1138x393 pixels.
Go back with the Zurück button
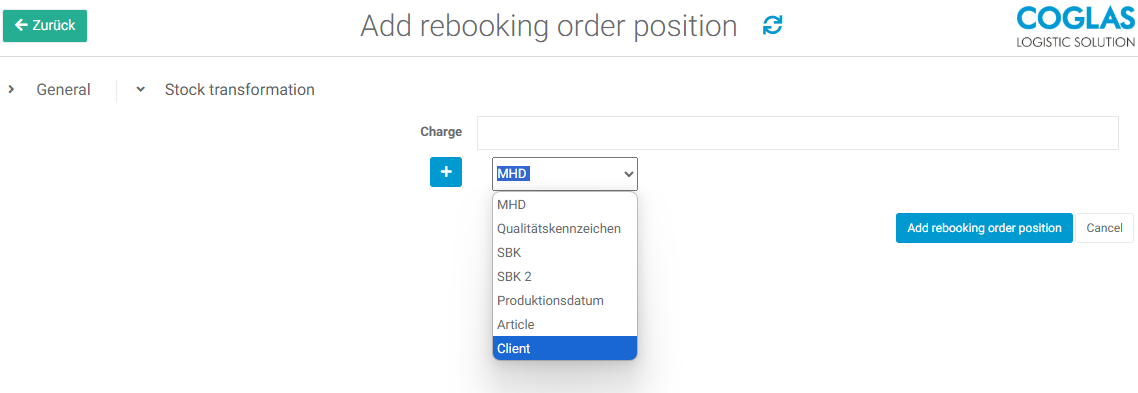point(45,26)
